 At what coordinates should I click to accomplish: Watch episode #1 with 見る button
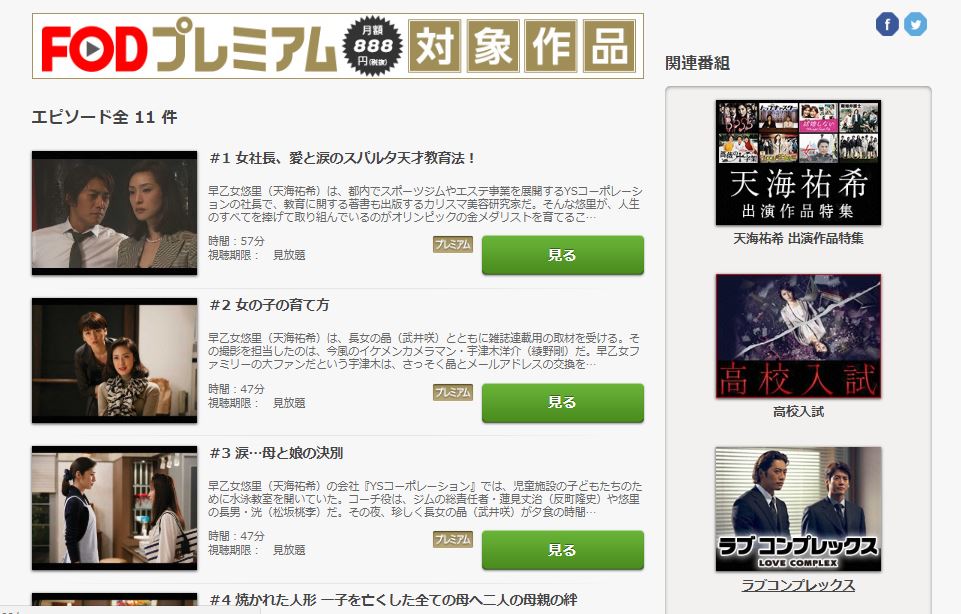563,255
